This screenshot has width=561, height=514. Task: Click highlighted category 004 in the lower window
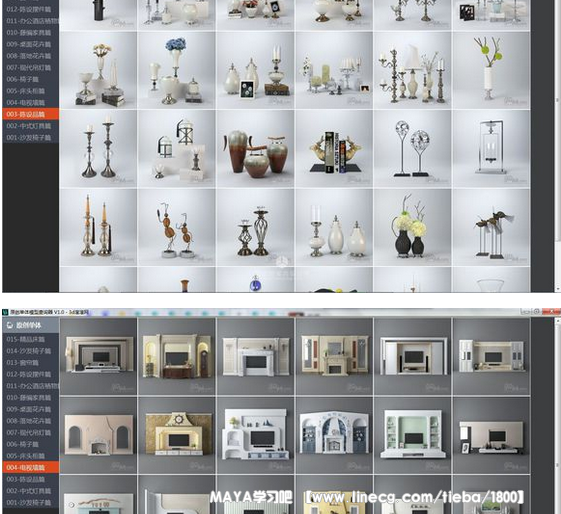pos(31,468)
